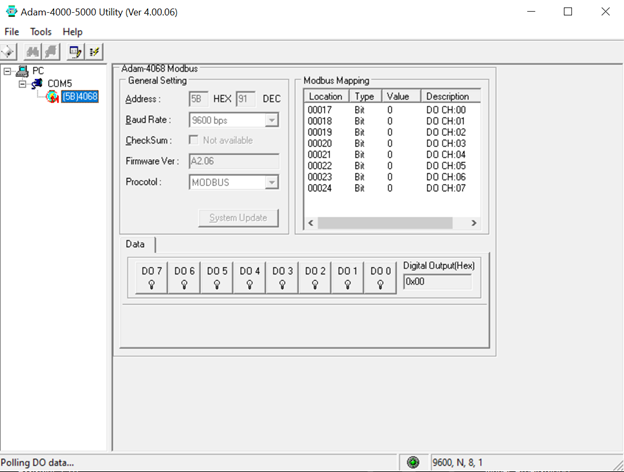Click the 'Polling DO data...' status text
This screenshot has height=472, width=624.
pyautogui.click(x=37, y=462)
